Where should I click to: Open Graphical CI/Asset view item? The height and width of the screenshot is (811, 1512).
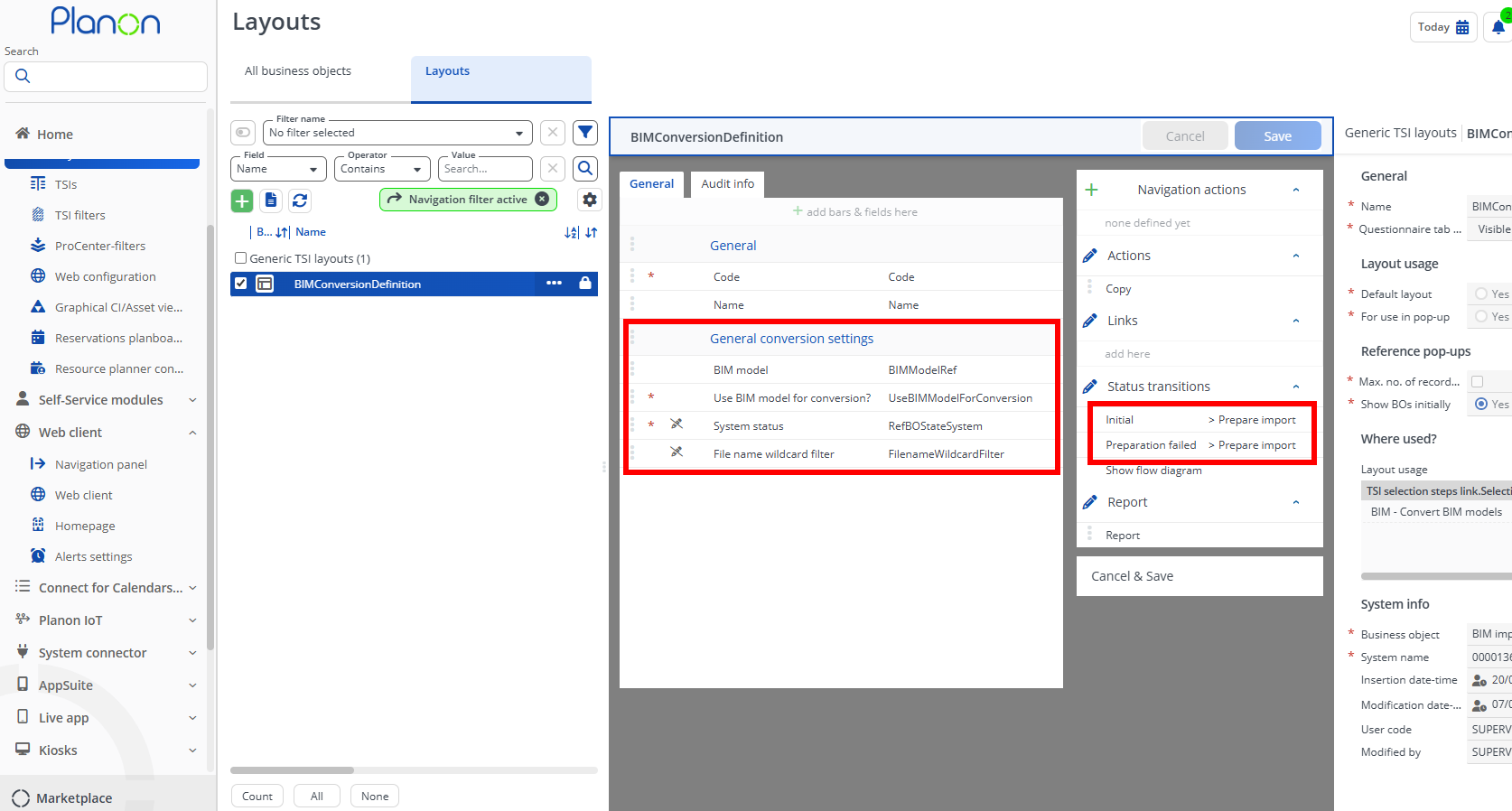coord(118,307)
